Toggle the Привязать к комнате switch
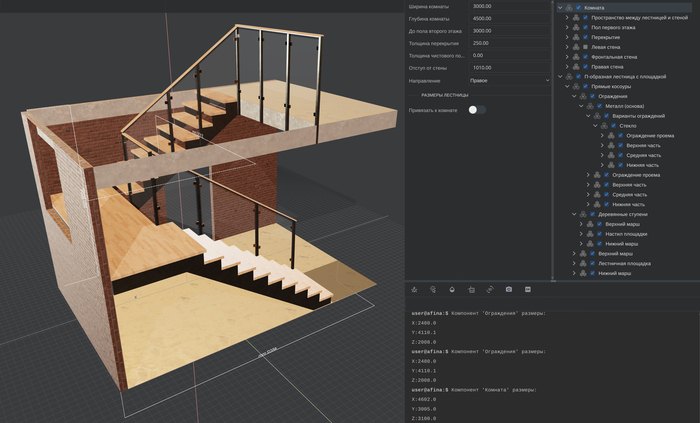Viewport: 700px width, 423px height. tap(477, 109)
